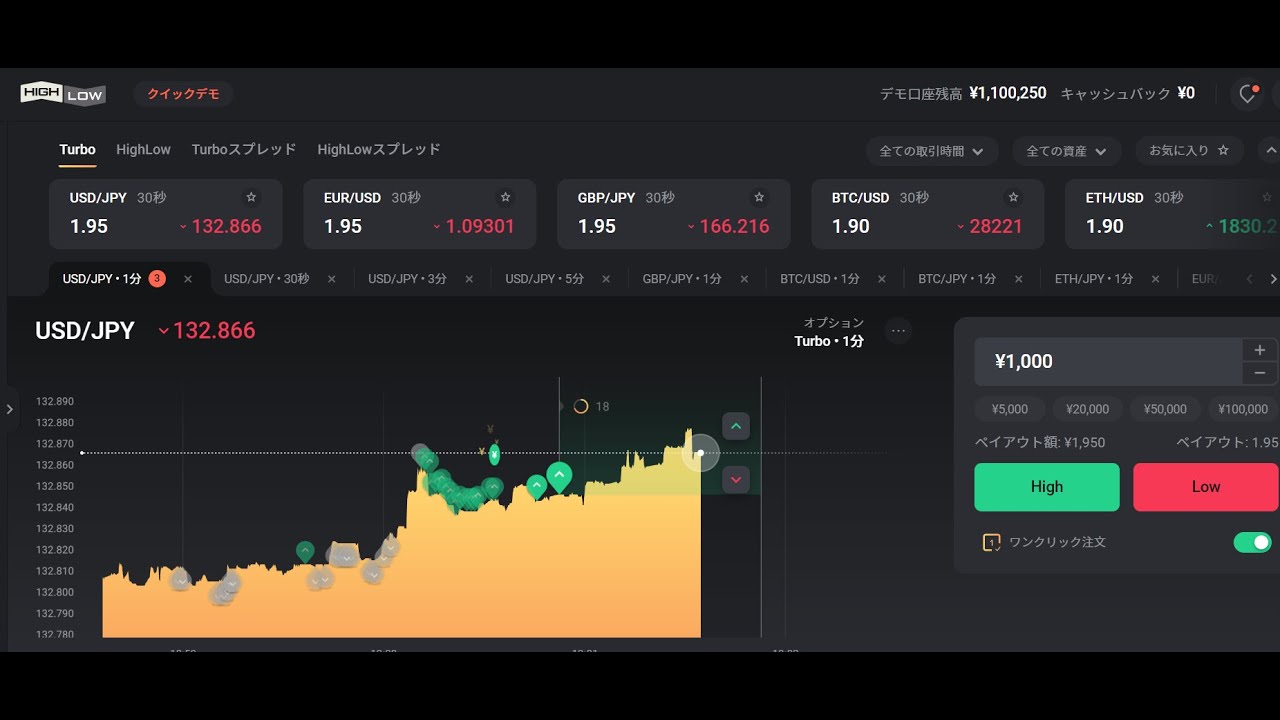Click the ¥1,000 amount input field
Image resolution: width=1280 pixels, height=720 pixels.
point(1108,362)
